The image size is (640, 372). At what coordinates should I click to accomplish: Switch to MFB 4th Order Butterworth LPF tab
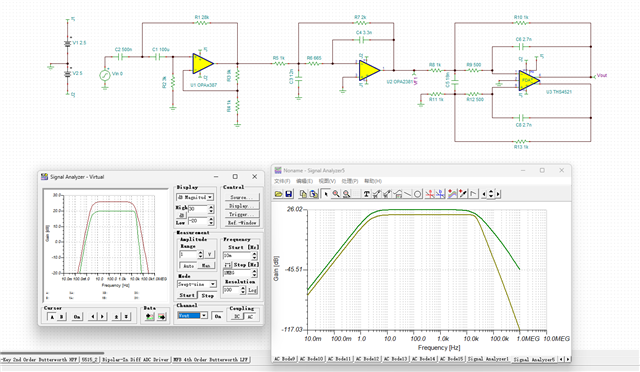pyautogui.click(x=211, y=360)
